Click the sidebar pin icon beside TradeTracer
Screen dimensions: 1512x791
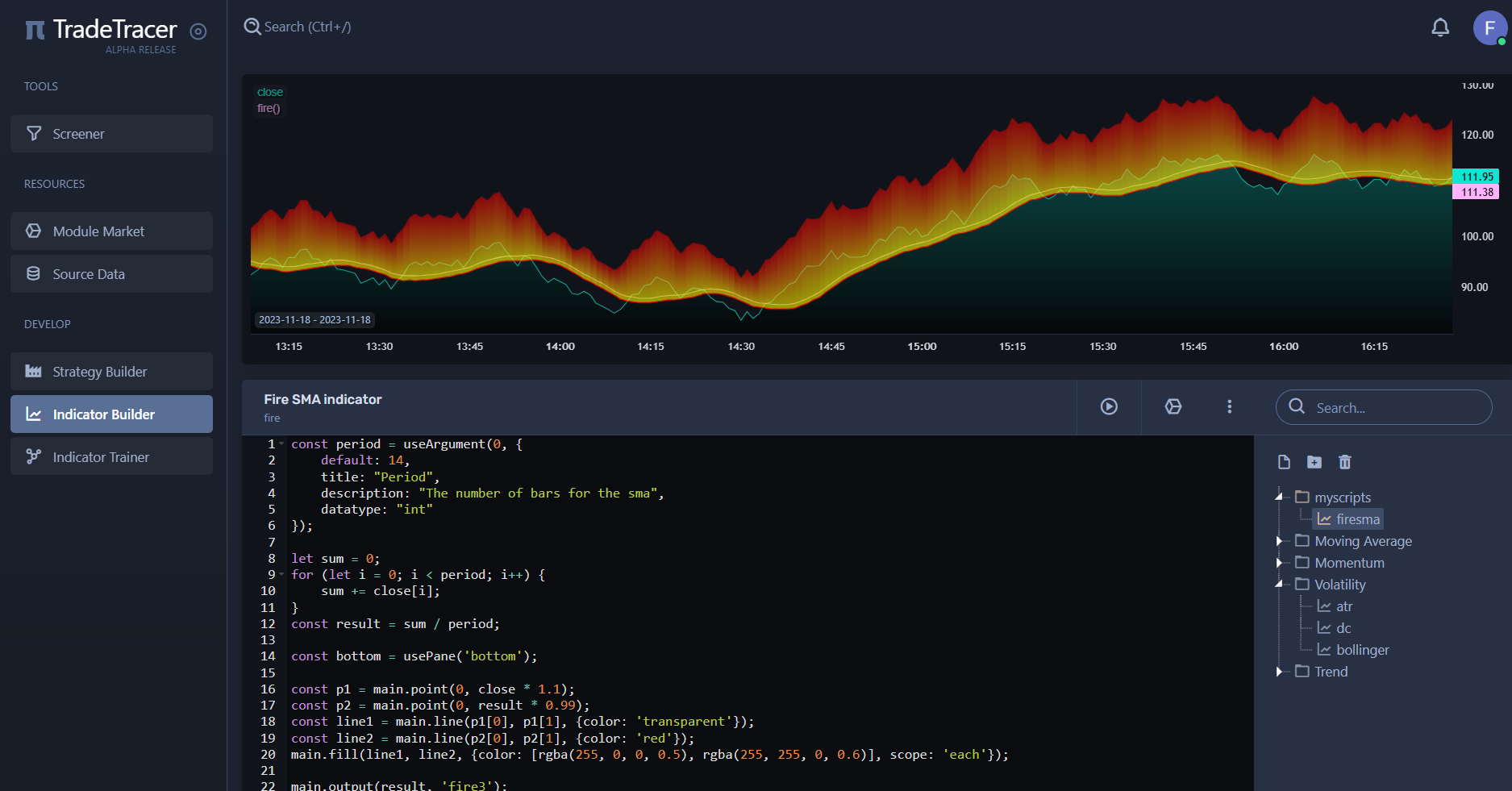pos(198,31)
